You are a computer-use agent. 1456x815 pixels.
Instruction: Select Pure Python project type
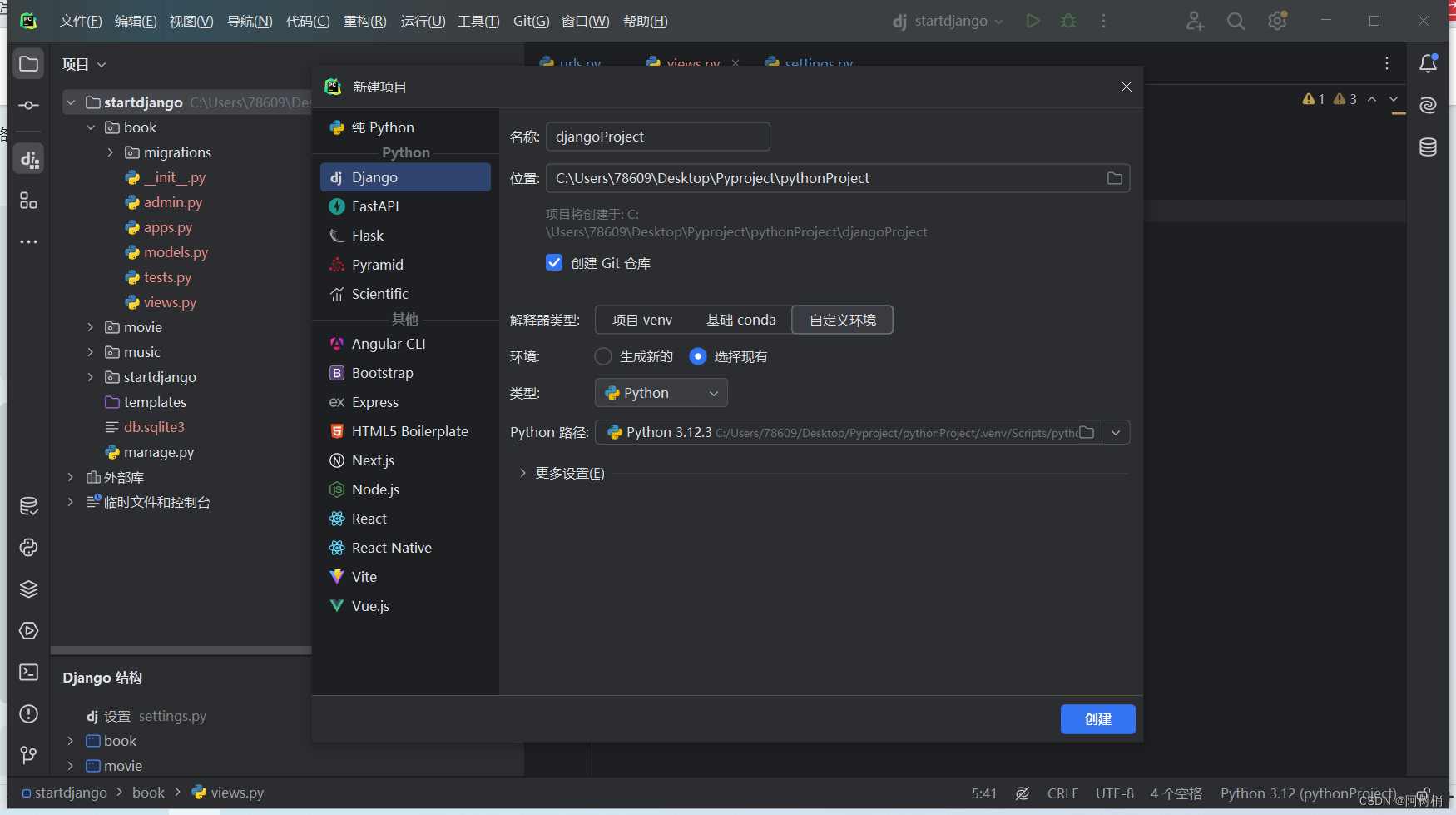pos(405,127)
